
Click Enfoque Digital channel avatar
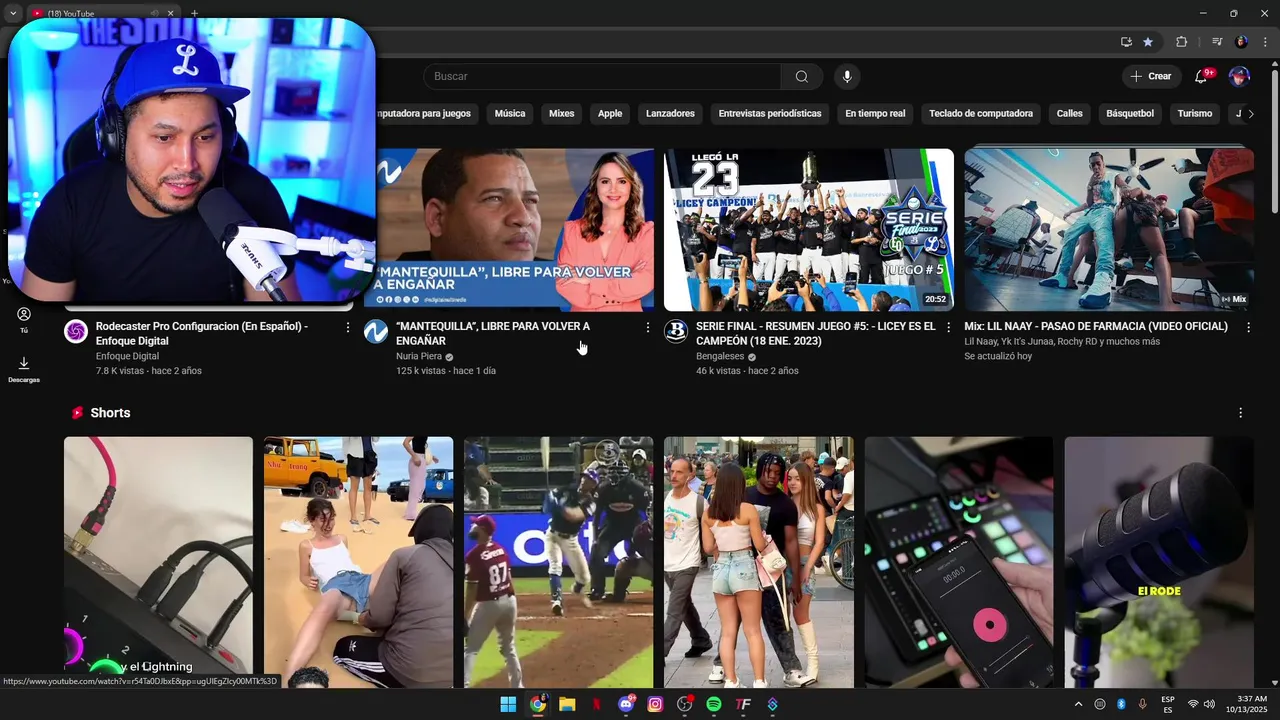(x=76, y=332)
